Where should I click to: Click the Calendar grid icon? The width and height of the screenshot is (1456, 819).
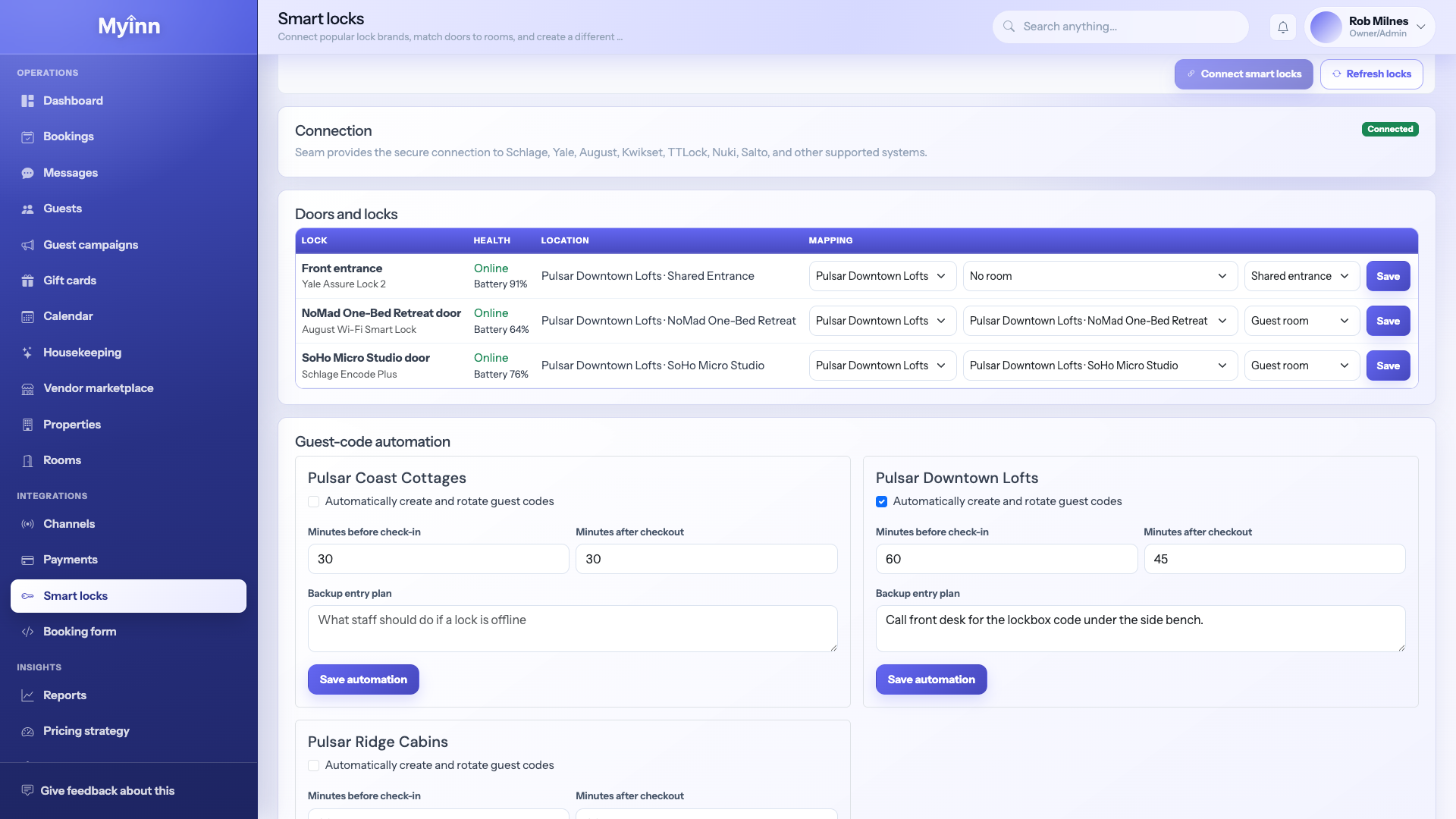pos(28,316)
